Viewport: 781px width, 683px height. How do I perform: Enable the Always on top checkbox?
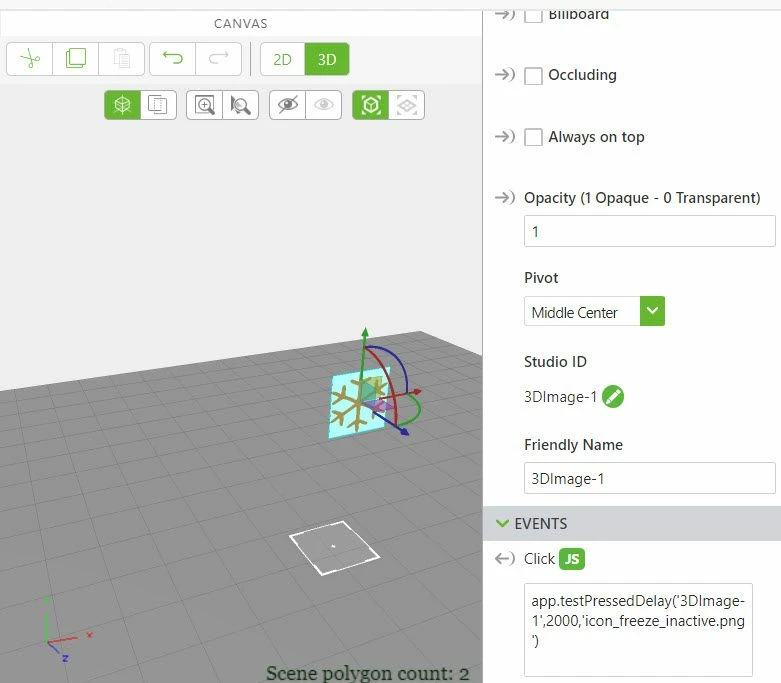coord(533,137)
